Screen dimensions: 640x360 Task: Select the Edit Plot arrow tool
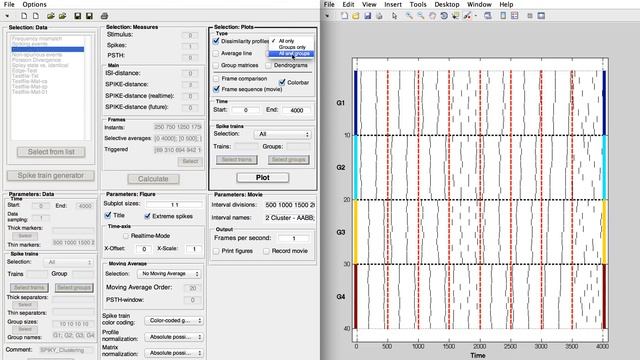(x=394, y=16)
